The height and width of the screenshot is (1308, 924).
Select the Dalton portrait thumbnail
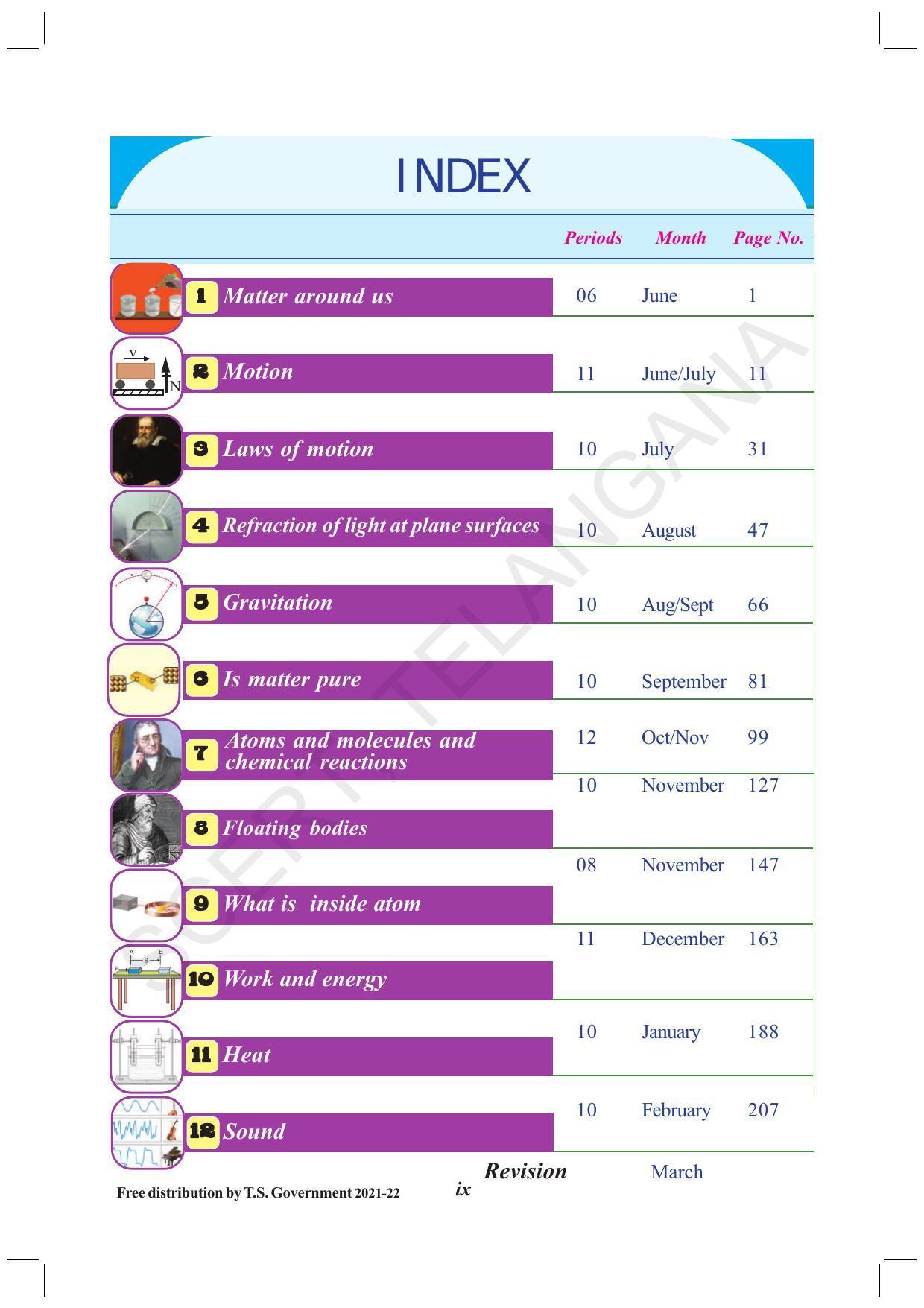pyautogui.click(x=147, y=755)
